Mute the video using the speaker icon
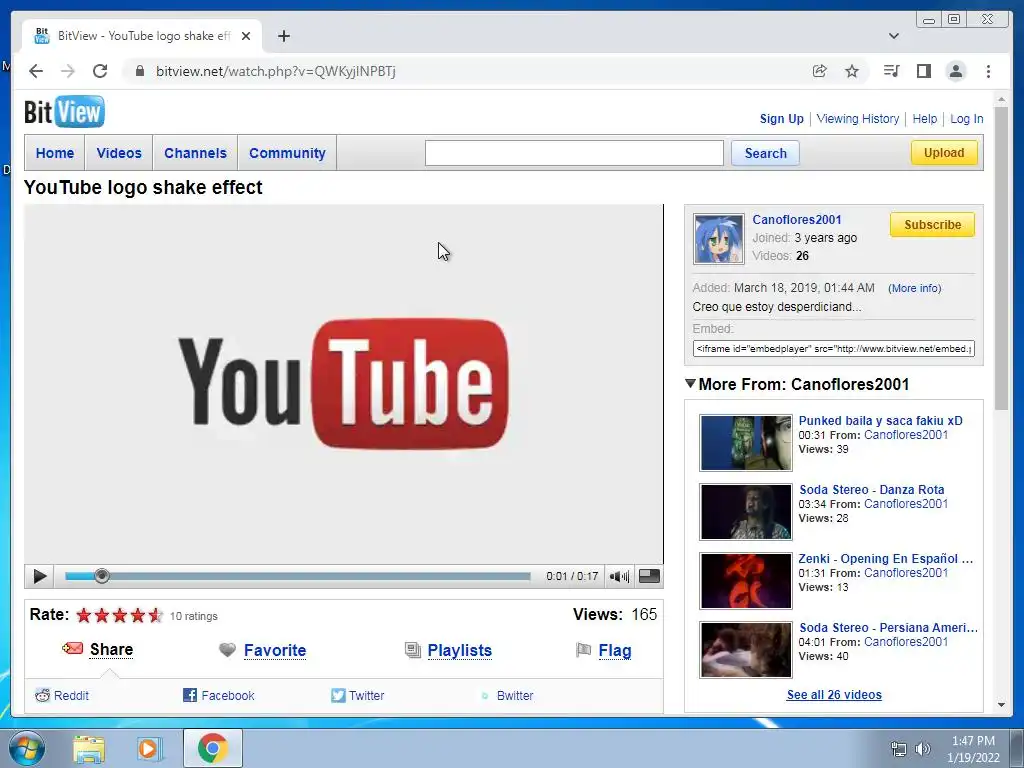 (618, 576)
